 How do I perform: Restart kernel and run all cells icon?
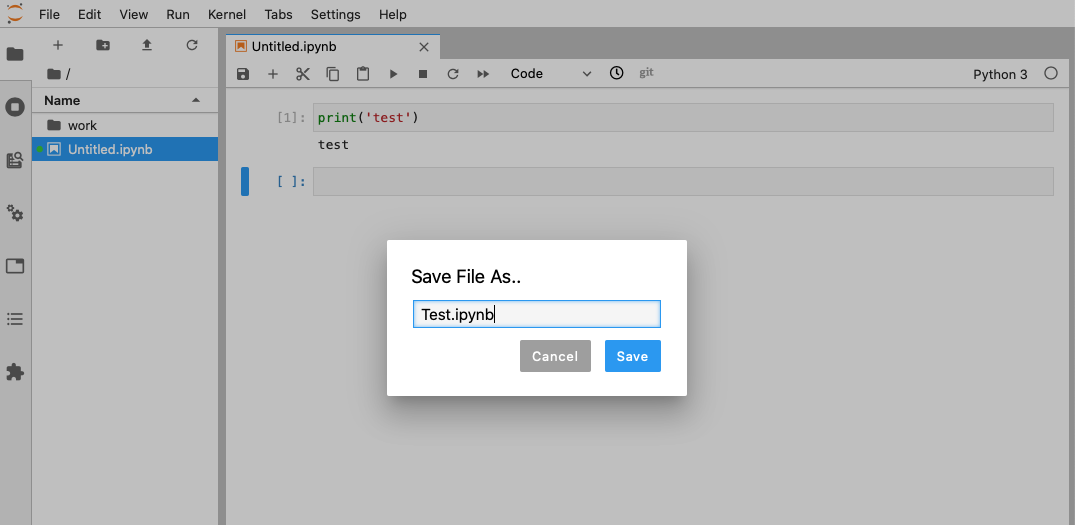pyautogui.click(x=483, y=74)
